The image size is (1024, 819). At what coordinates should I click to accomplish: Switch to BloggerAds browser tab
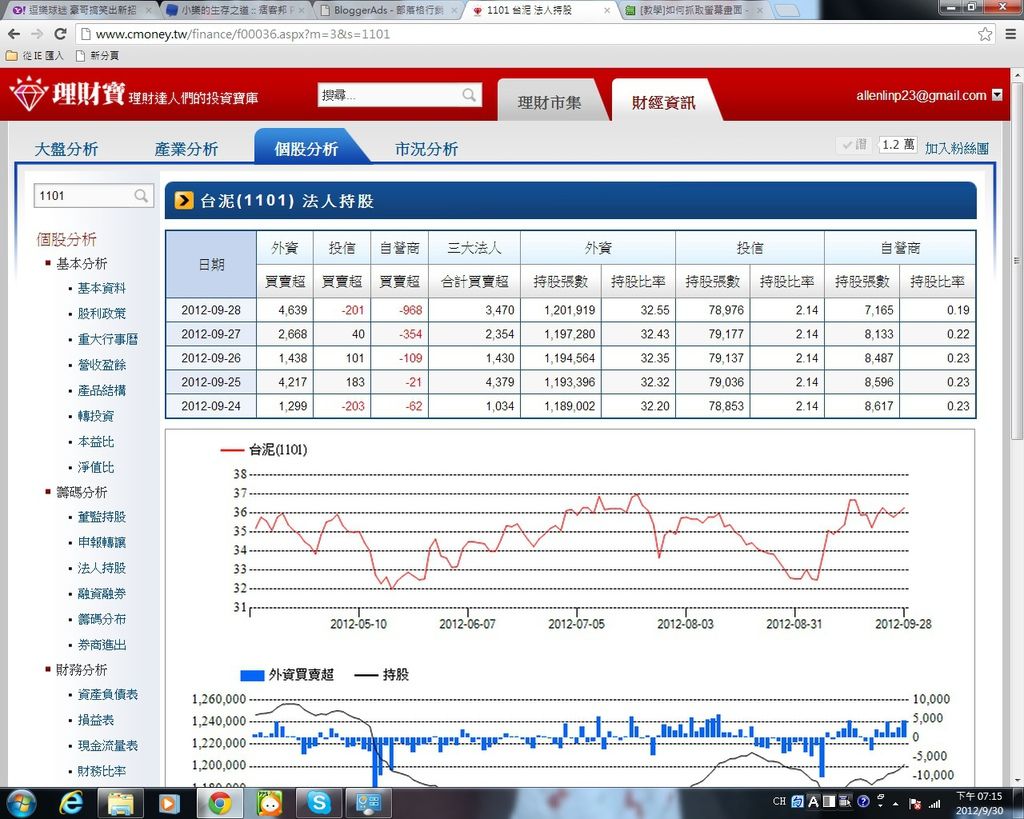[389, 10]
